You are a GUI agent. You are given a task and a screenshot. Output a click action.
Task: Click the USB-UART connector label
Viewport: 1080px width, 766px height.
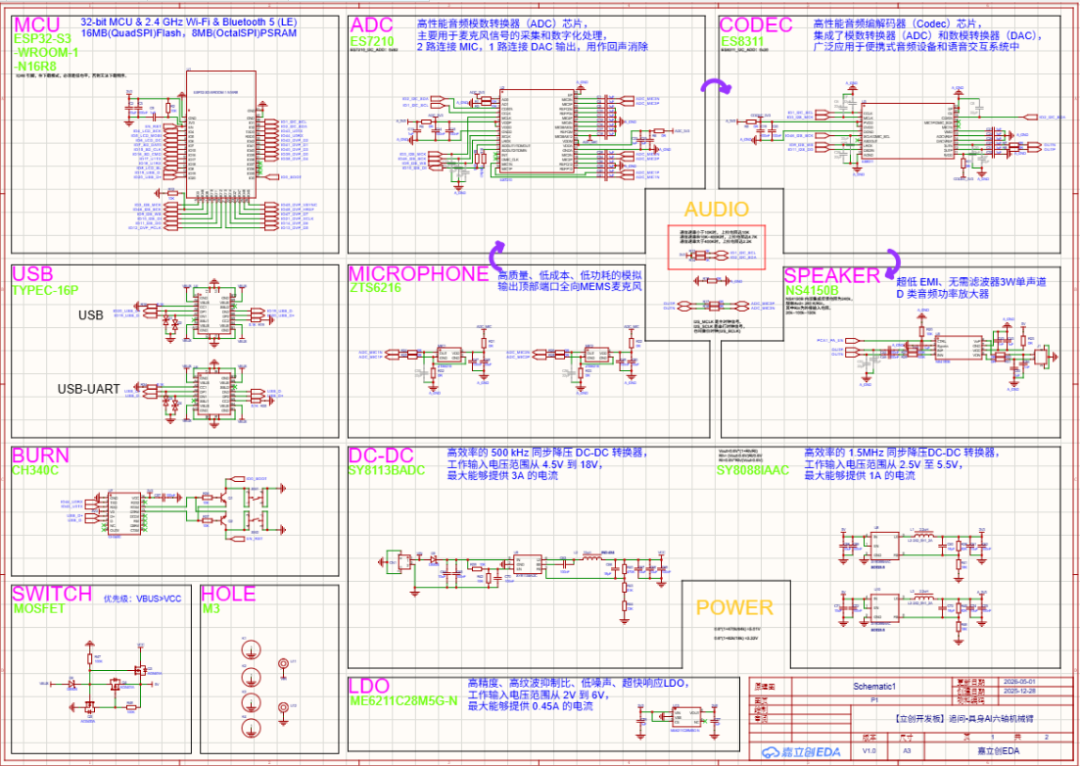point(89,389)
